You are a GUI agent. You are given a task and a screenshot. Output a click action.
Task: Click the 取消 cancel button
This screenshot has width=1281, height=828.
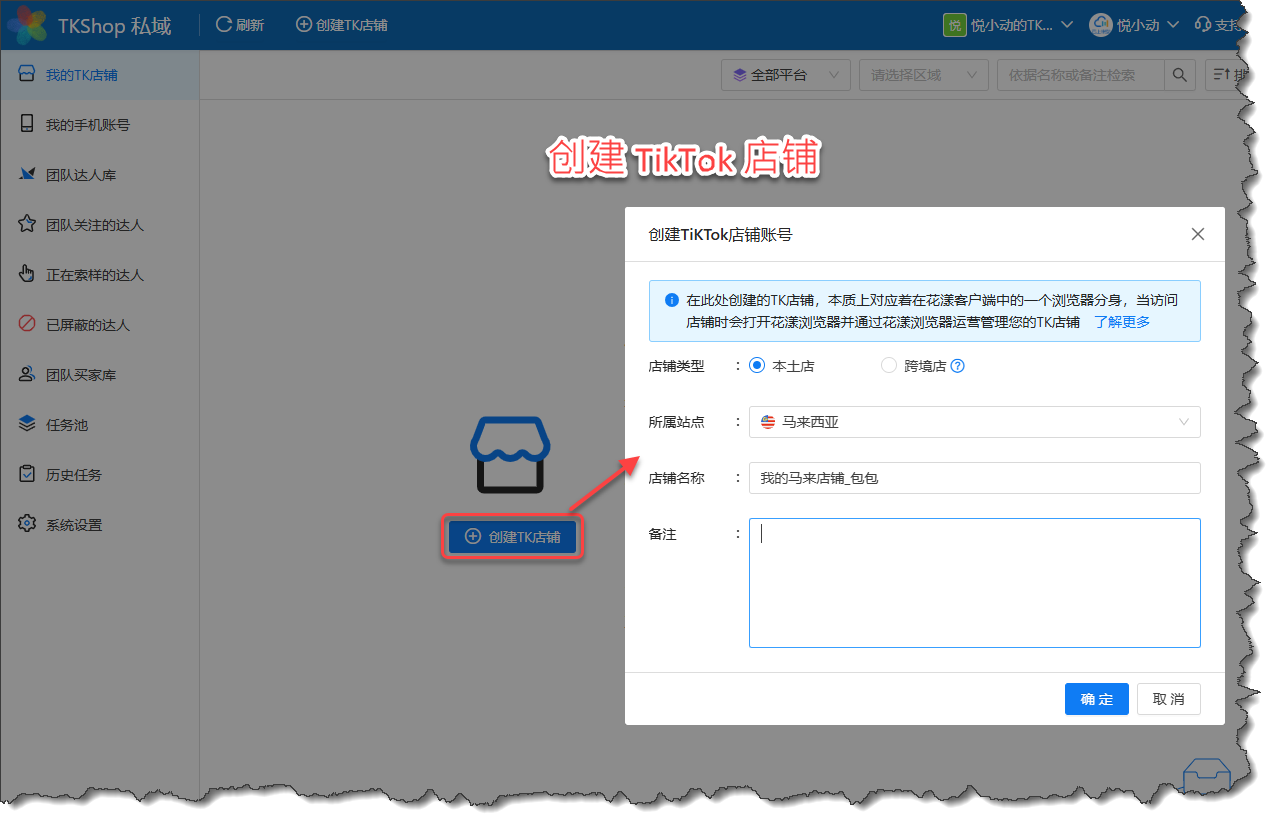coord(1169,699)
